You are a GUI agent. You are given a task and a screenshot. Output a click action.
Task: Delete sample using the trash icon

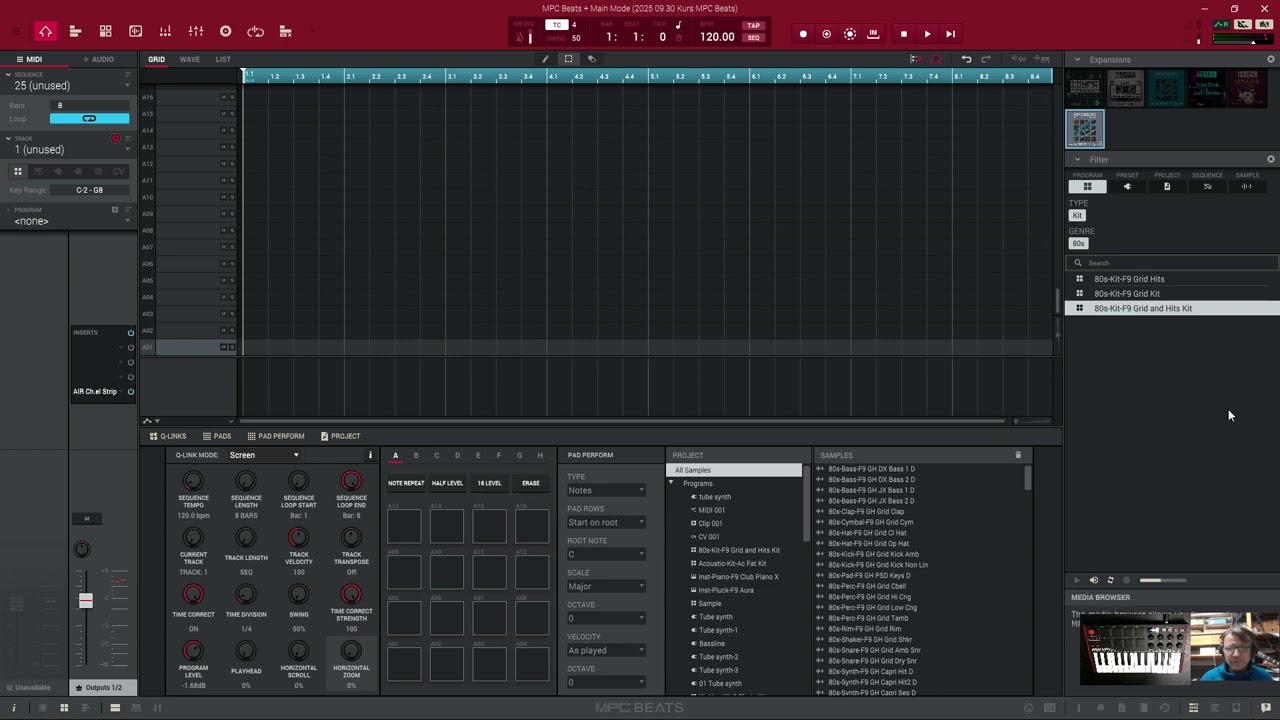click(1018, 455)
